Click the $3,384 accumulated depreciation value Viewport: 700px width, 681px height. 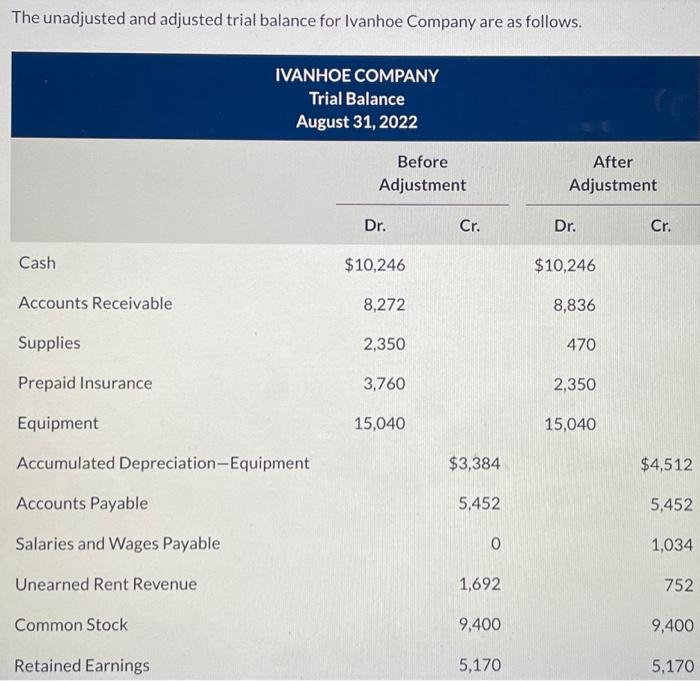tap(475, 463)
